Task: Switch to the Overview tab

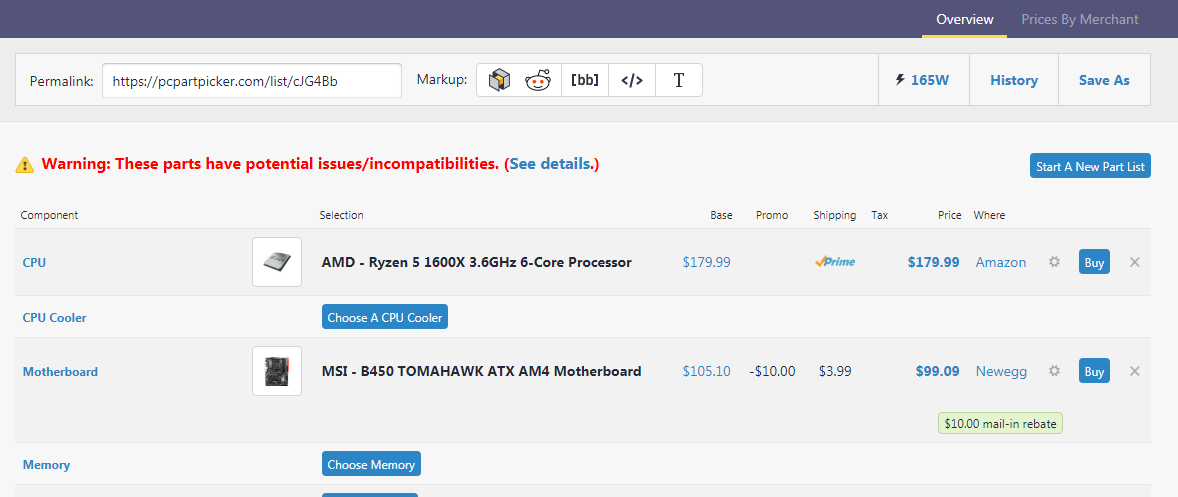Action: pyautogui.click(x=965, y=20)
